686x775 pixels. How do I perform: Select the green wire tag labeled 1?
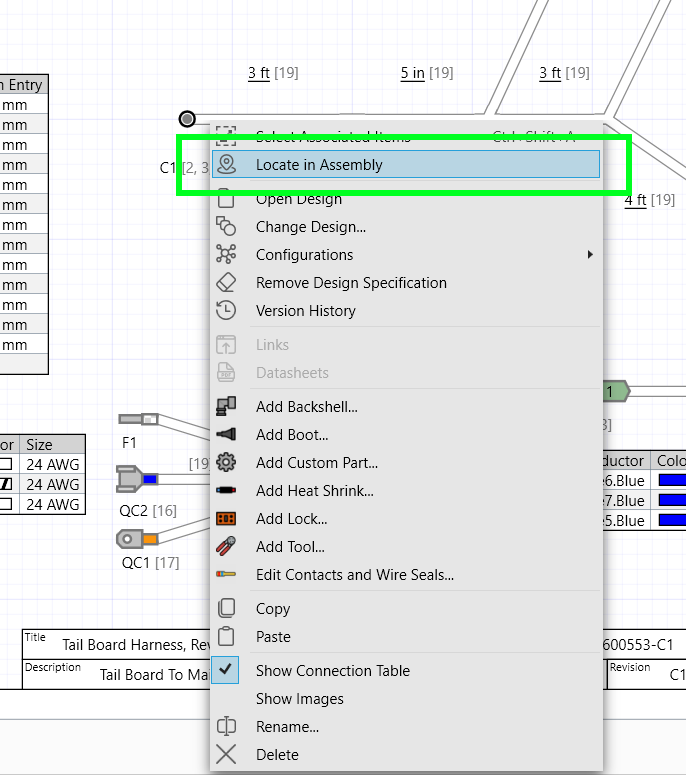(616, 391)
